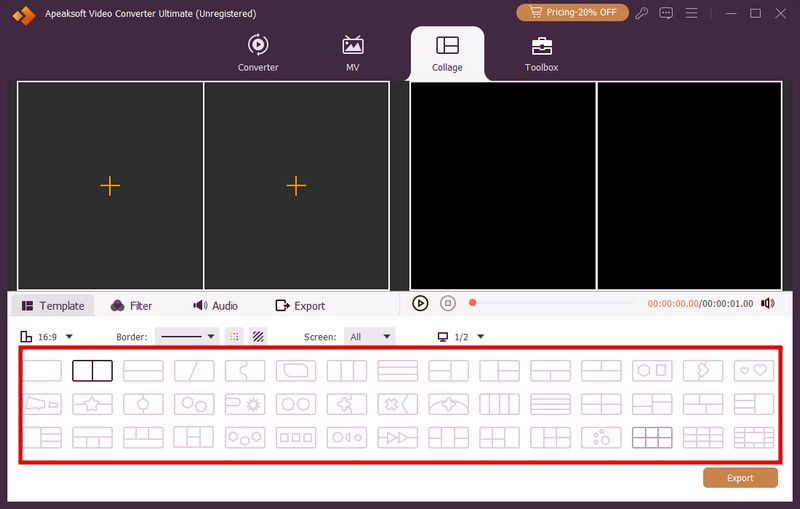Click the orange Export button
The image size is (800, 509).
click(740, 478)
